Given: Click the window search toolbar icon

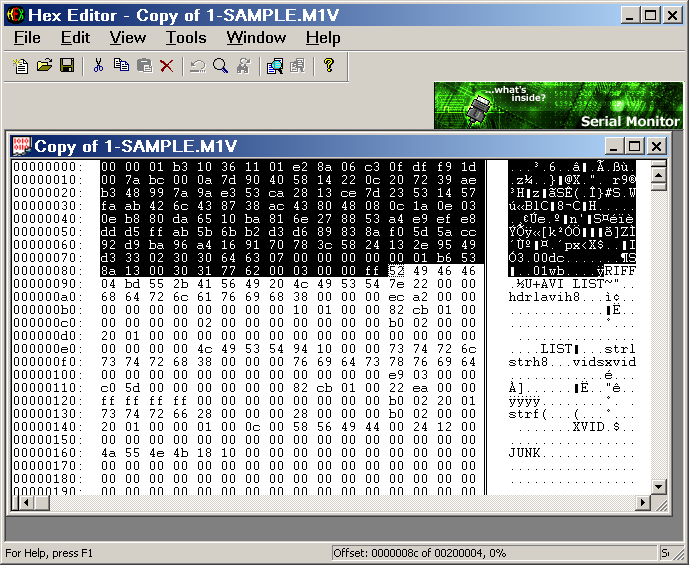Looking at the screenshot, I should click(275, 66).
